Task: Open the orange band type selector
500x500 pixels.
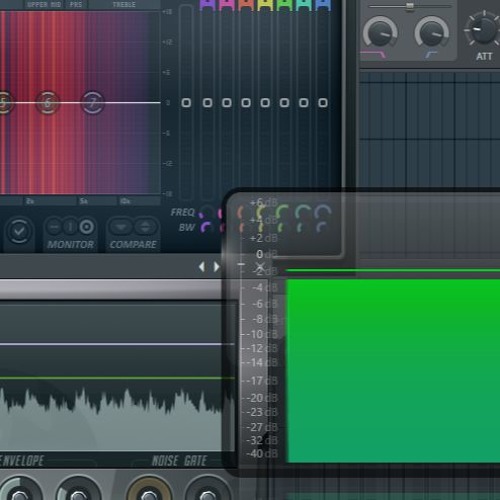Action: click(246, 5)
